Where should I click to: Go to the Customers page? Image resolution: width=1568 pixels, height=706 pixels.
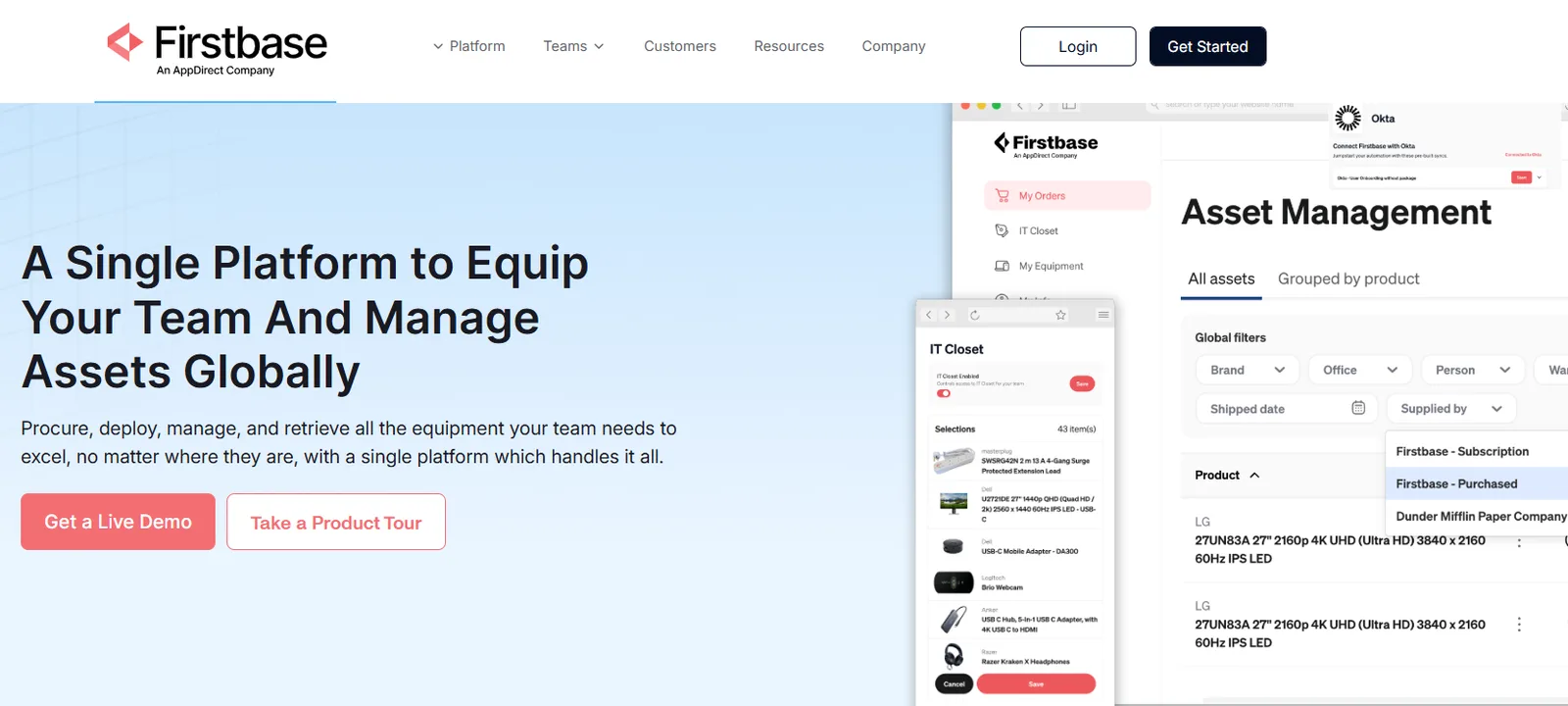[x=680, y=46]
